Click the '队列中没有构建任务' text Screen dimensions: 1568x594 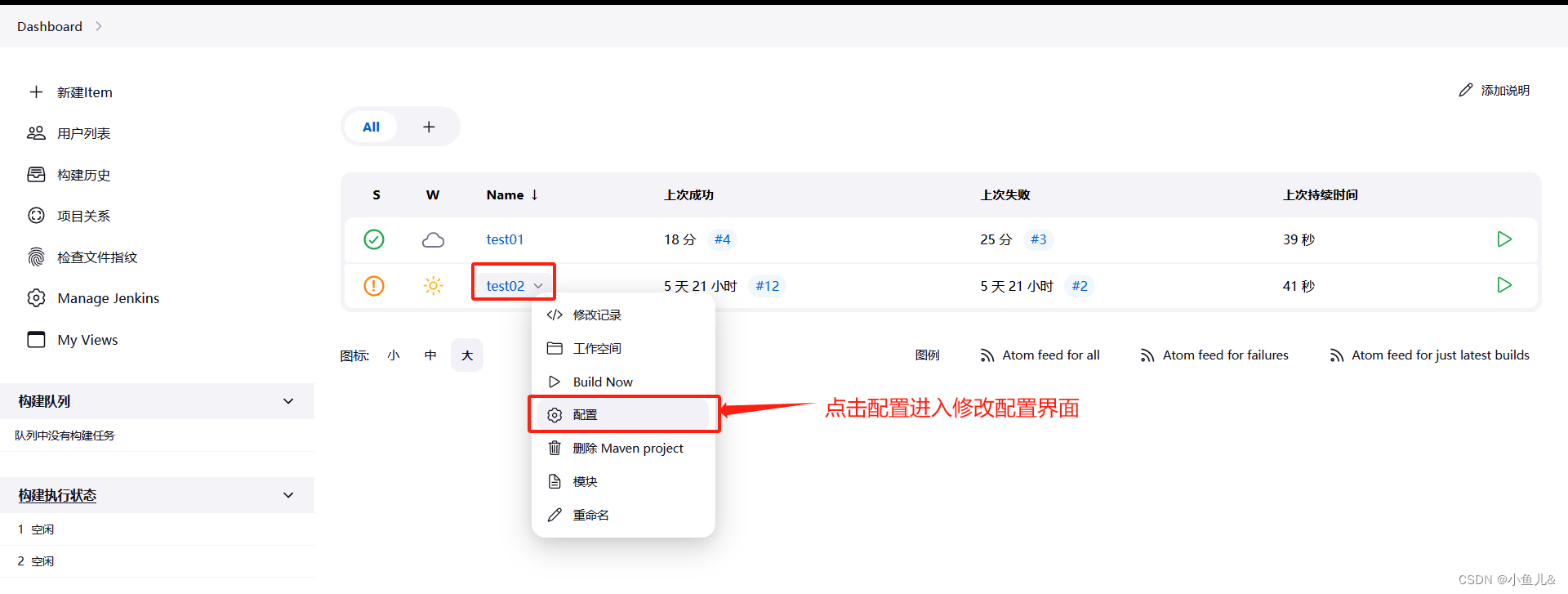tap(65, 435)
